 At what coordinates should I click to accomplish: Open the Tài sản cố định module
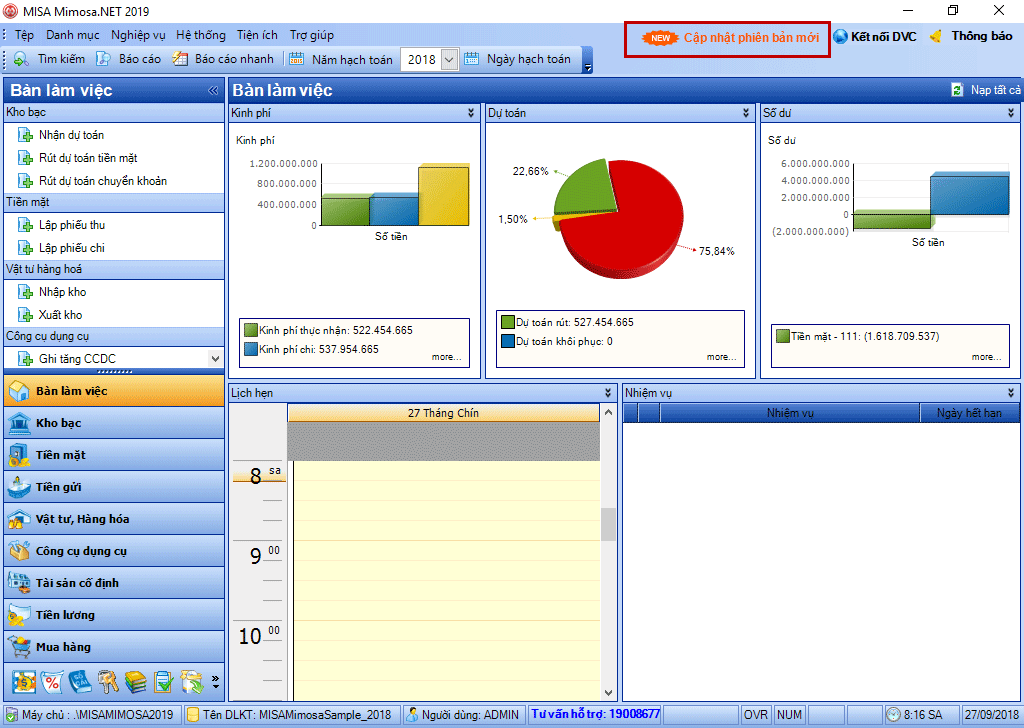[114, 583]
